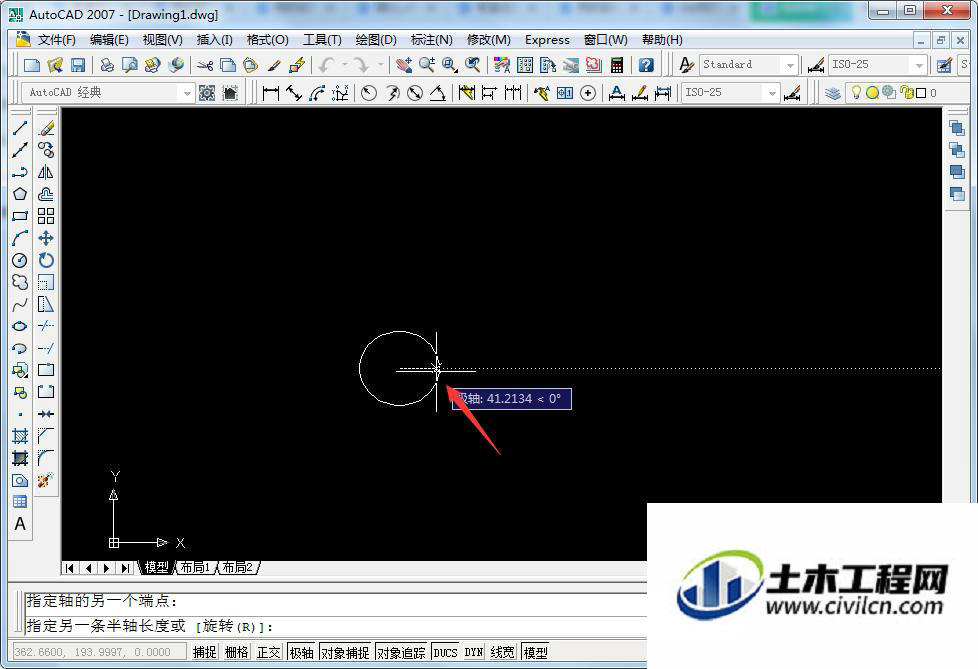Choose the Diameter dimension tool

point(415,93)
